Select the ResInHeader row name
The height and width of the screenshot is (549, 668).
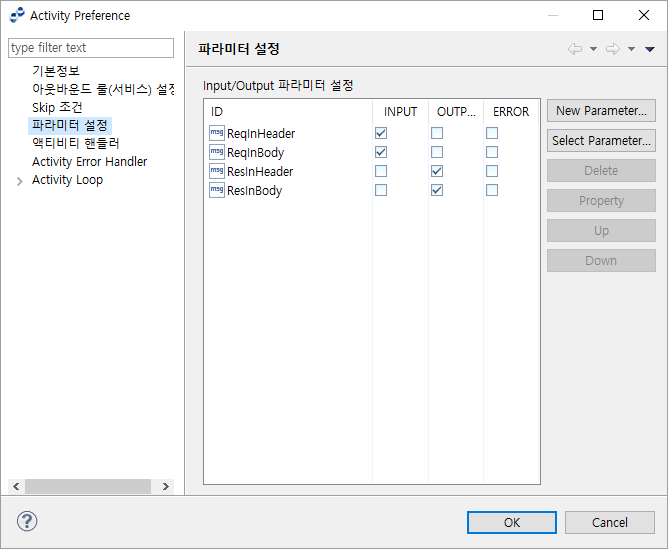(260, 171)
